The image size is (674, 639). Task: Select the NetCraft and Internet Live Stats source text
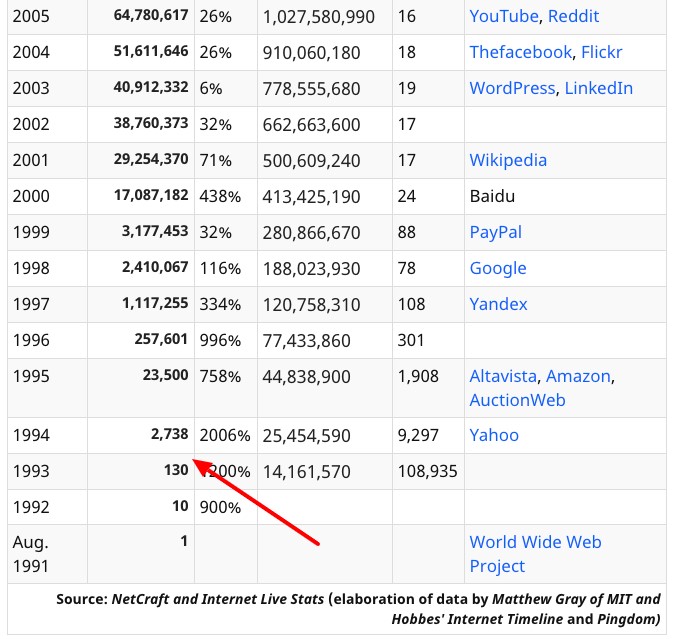tap(218, 599)
